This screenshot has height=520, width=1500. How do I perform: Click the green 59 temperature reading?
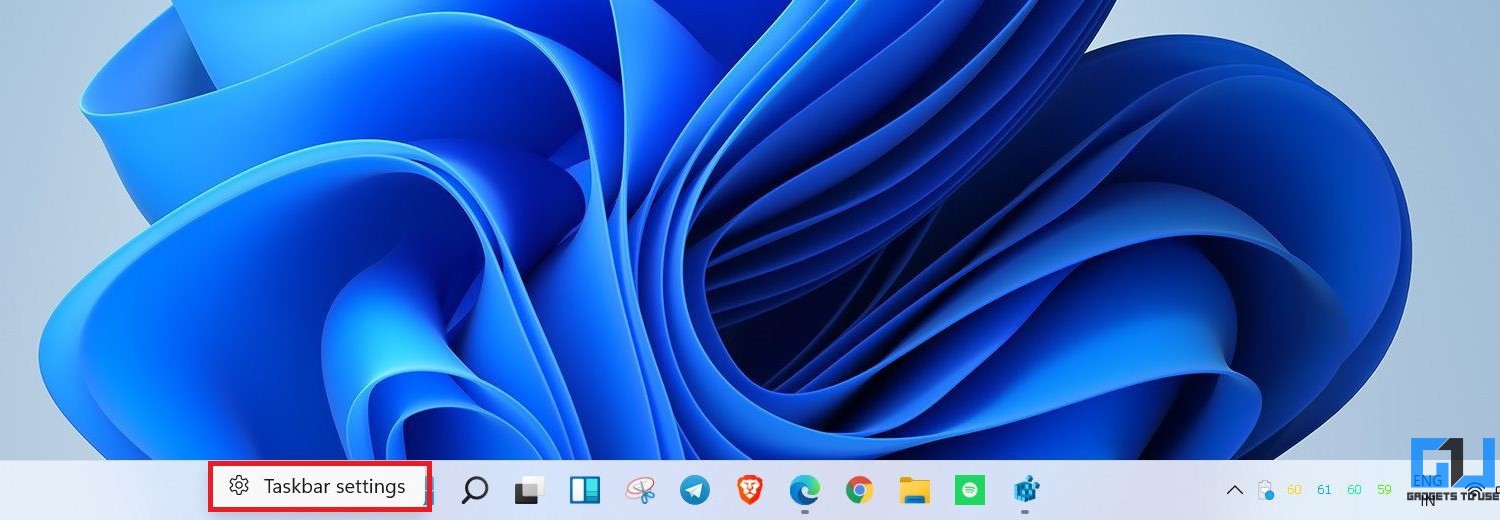click(x=1384, y=490)
